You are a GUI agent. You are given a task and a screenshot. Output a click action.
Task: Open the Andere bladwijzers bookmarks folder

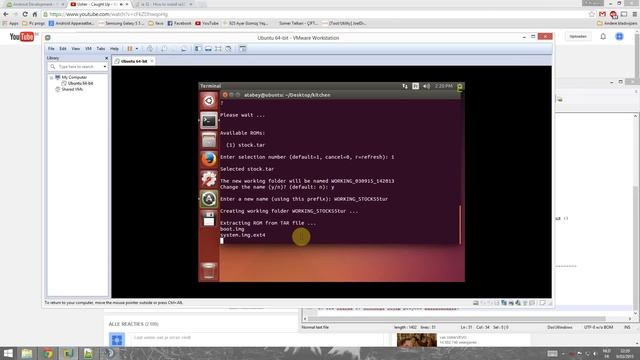coord(617,24)
